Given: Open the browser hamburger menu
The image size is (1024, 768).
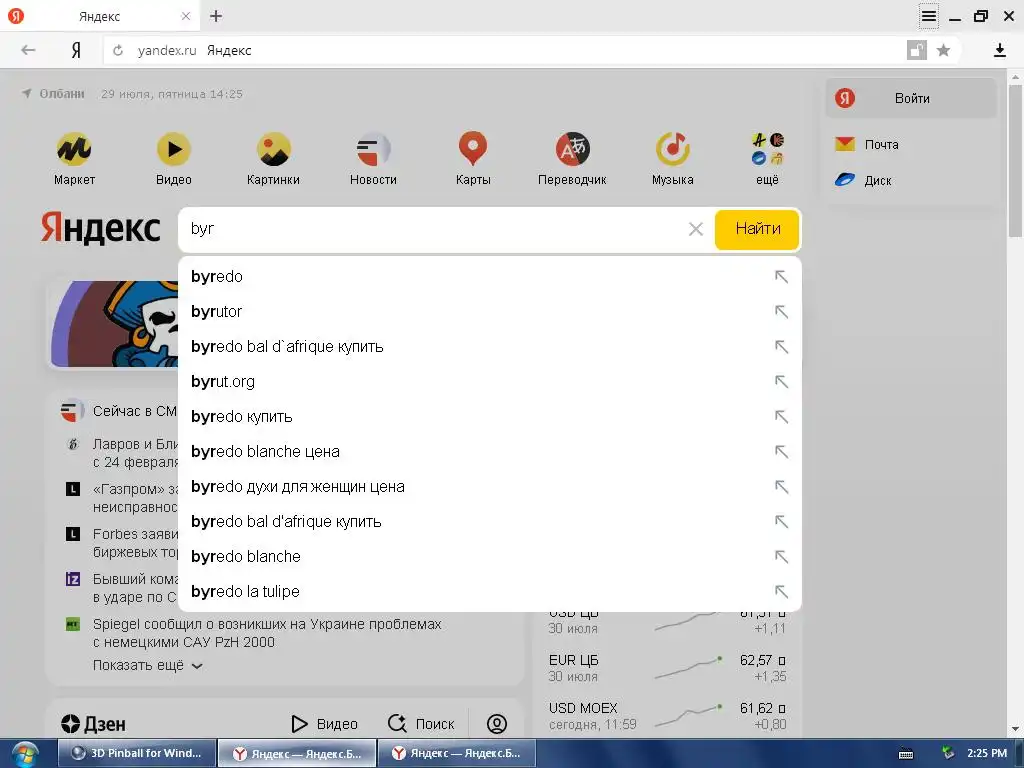Looking at the screenshot, I should click(929, 16).
